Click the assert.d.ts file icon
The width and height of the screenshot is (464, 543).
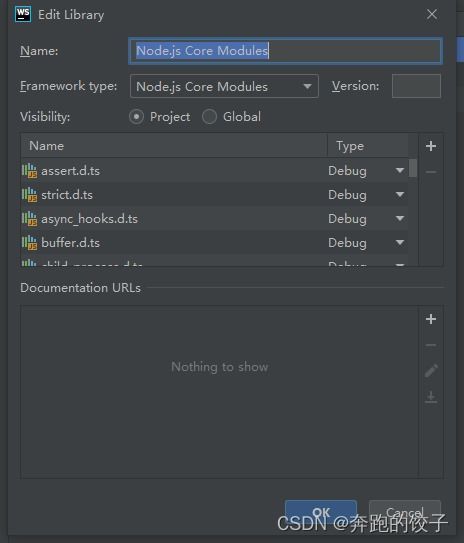(x=29, y=171)
